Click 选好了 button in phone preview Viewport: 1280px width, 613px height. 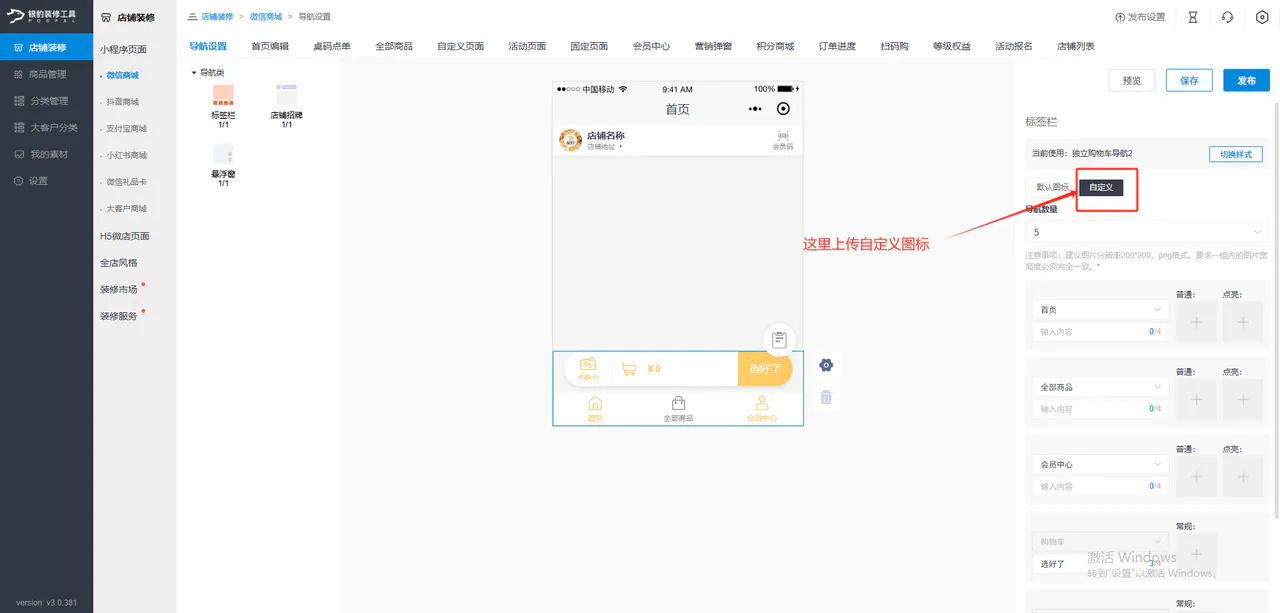coord(765,369)
